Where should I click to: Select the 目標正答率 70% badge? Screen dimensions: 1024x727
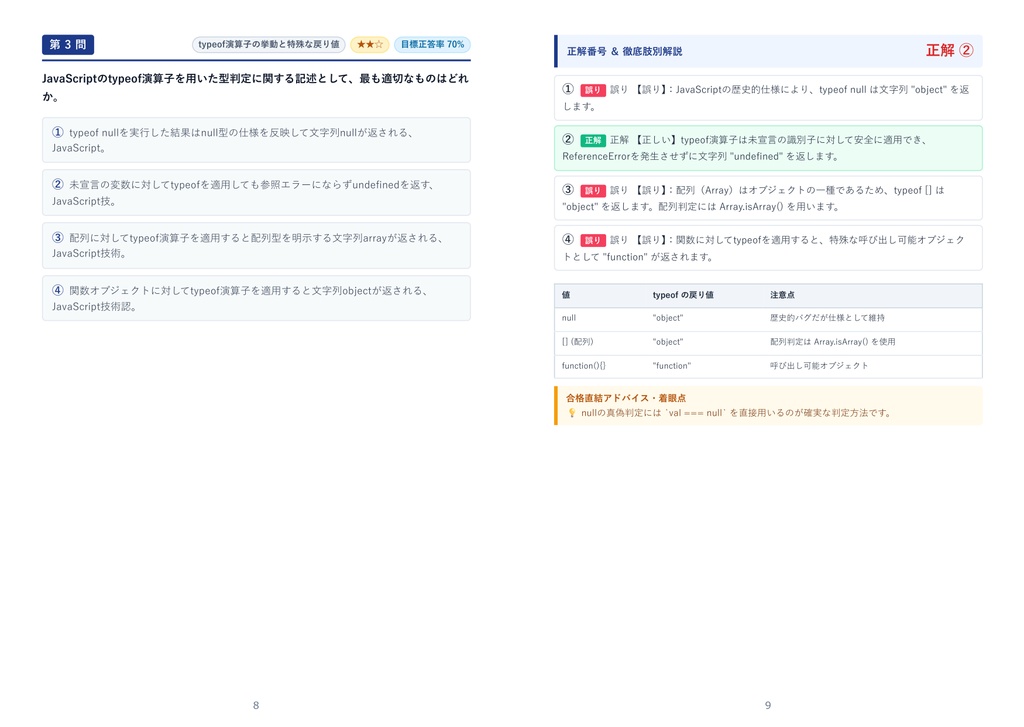(432, 44)
